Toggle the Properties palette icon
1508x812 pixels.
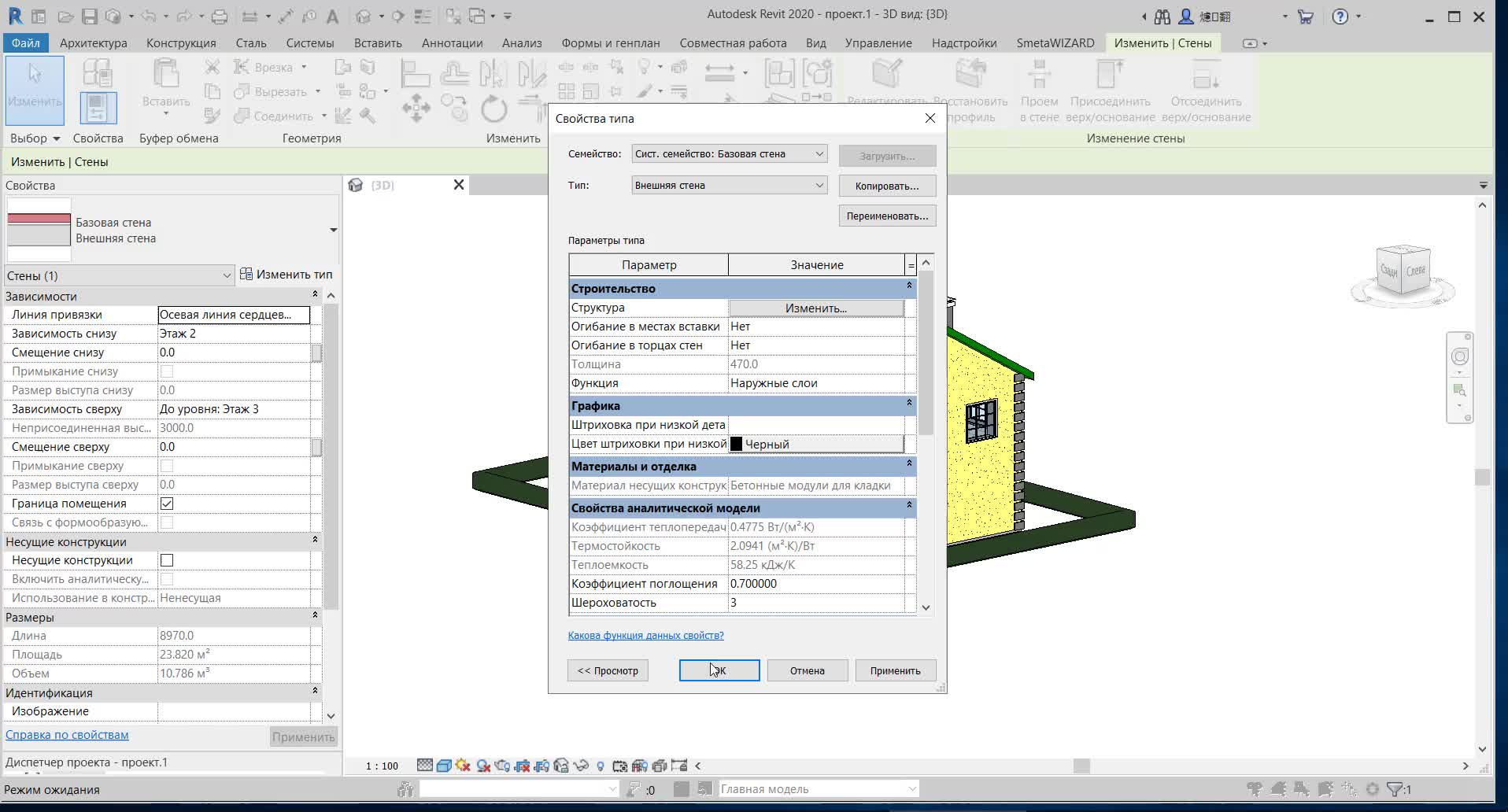[98, 108]
